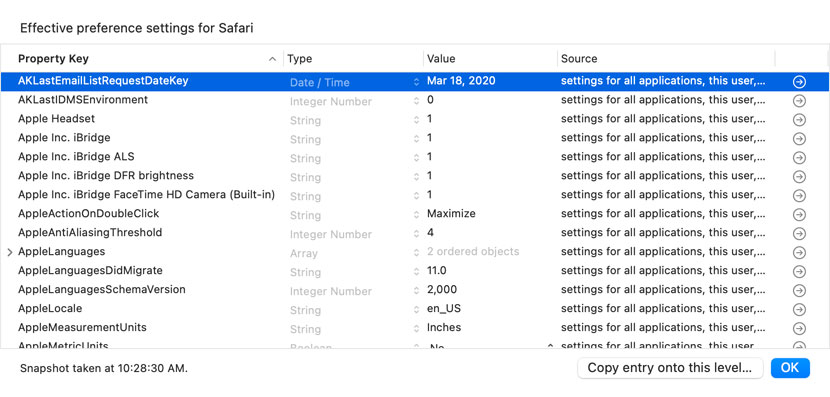830x397 pixels.
Task: Open type popup for AKLastEmailListRequestDateKey
Action: [416, 82]
